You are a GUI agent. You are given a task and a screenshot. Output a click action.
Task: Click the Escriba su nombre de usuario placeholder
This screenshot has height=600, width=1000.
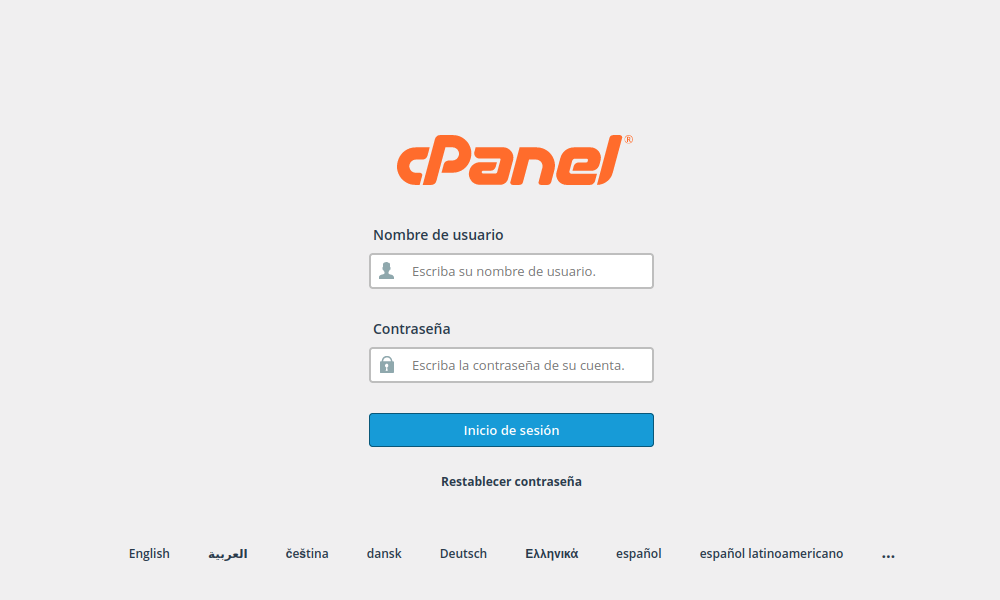504,271
